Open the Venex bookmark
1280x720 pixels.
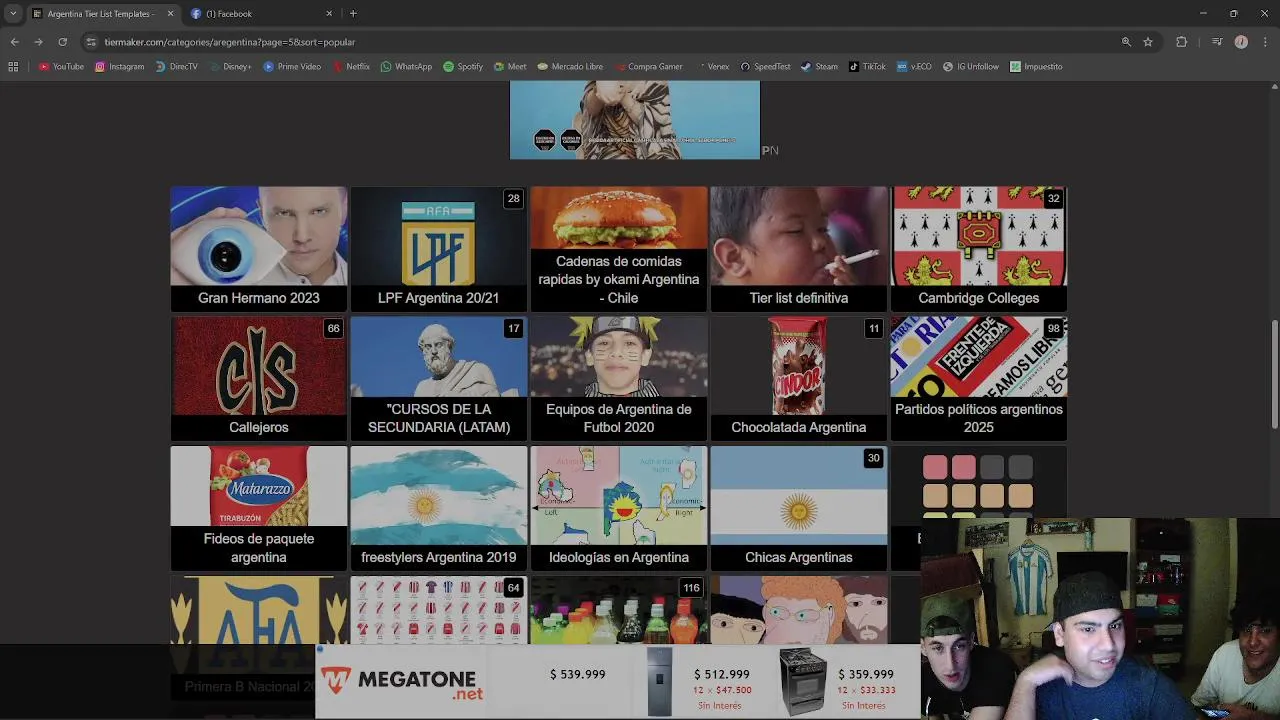712,67
